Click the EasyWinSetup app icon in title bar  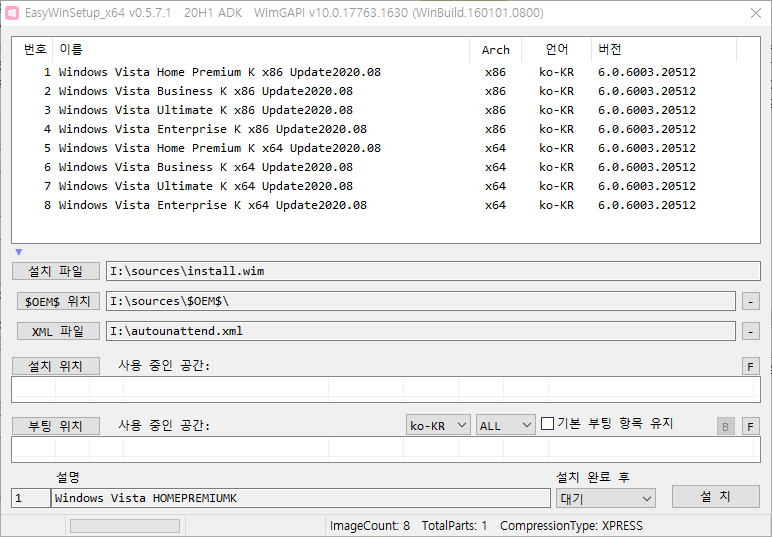(12, 13)
